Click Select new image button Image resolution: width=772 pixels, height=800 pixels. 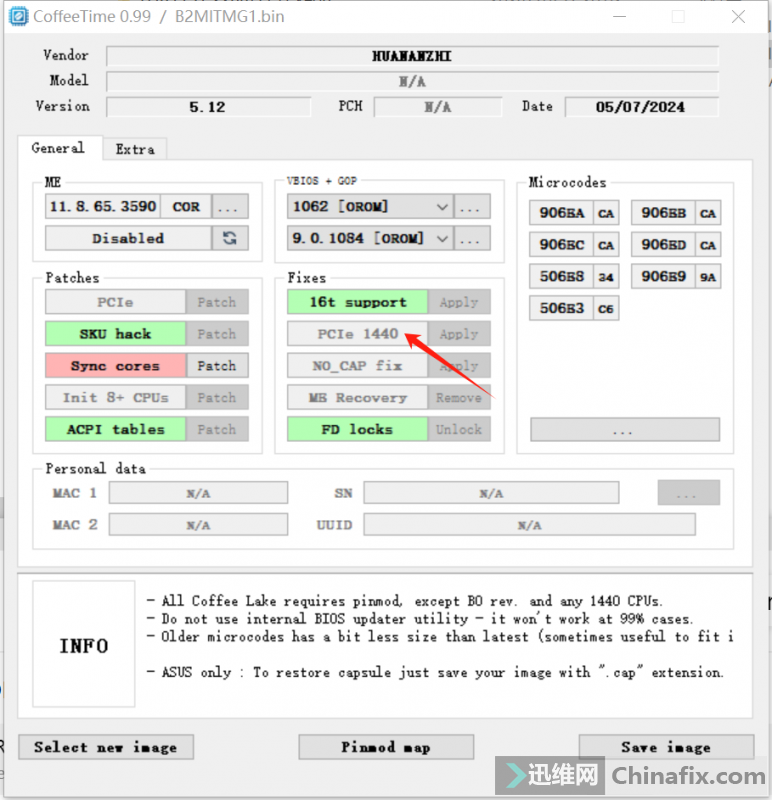pyautogui.click(x=106, y=747)
